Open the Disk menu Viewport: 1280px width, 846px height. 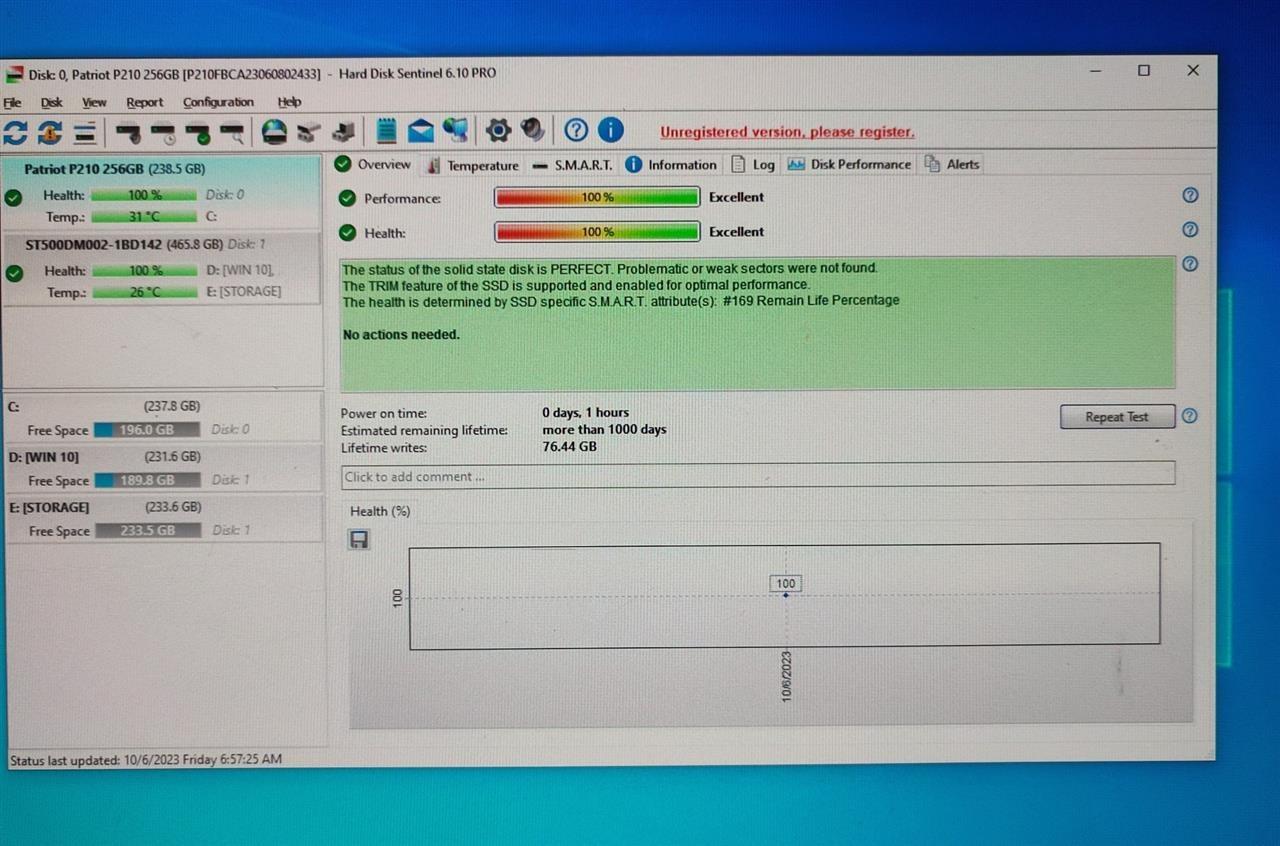[51, 102]
